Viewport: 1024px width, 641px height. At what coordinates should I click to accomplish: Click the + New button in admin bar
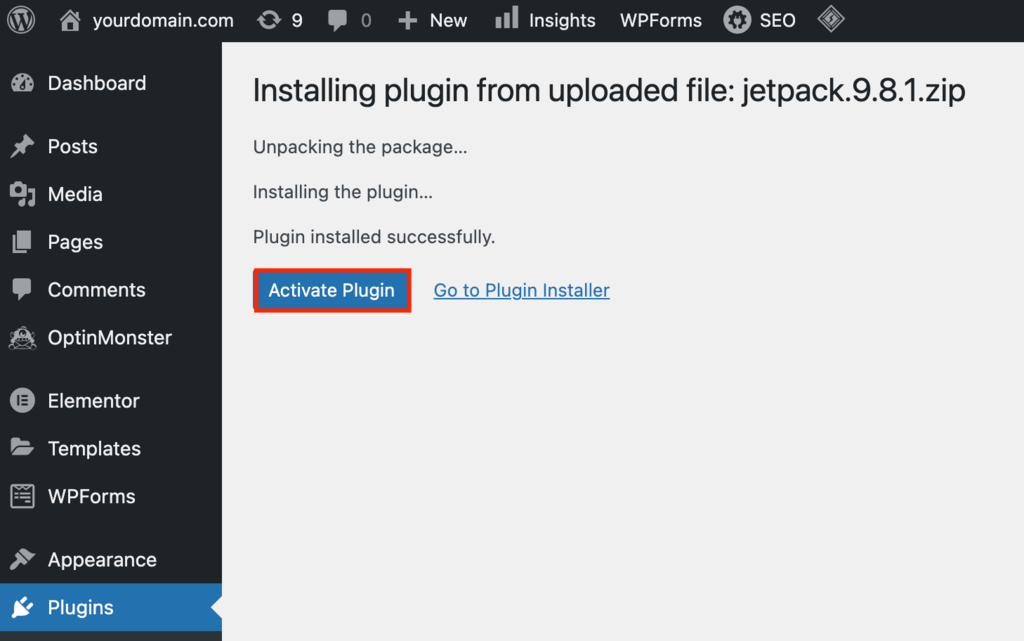coord(432,20)
